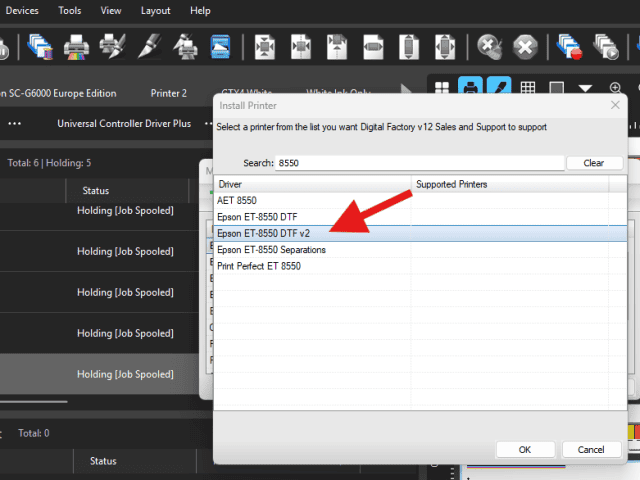
Task: Click the stacked print jobs toolbar icon
Action: (x=41, y=46)
